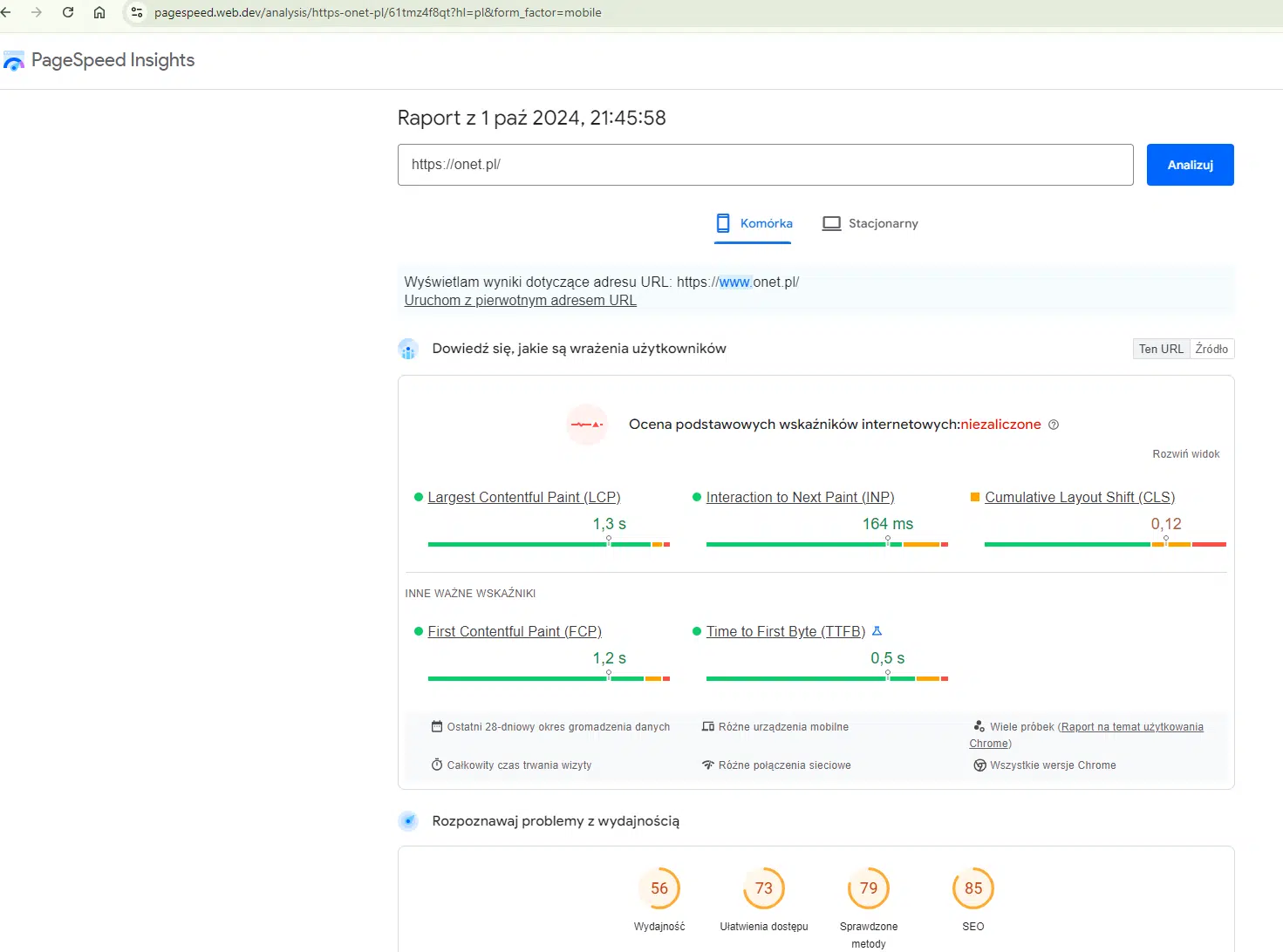Click Dowiedz się, jakie są wrażenia użytkowników heading
The width and height of the screenshot is (1283, 952).
tap(579, 349)
